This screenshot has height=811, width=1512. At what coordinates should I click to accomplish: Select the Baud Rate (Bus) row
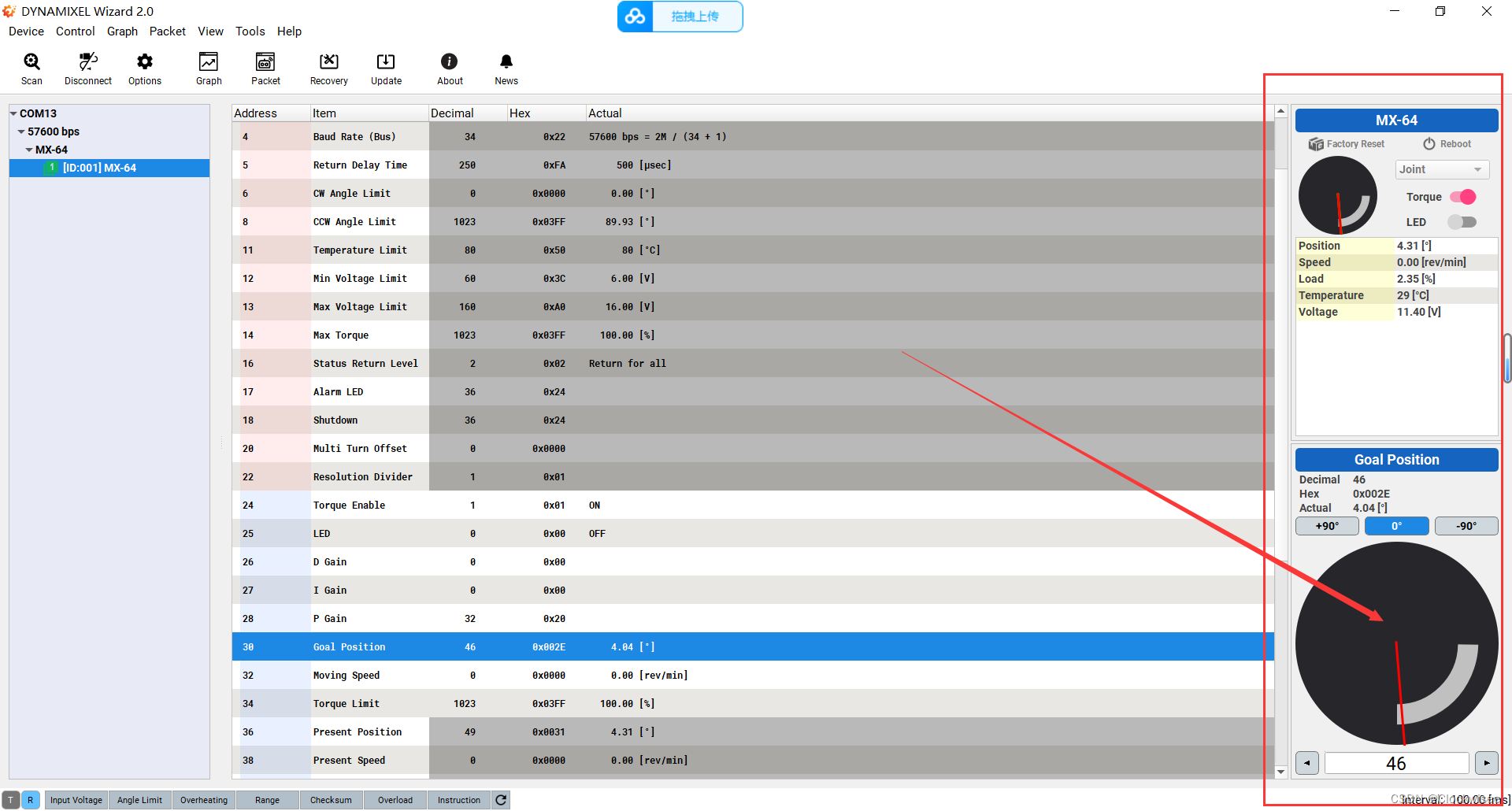[x=753, y=136]
